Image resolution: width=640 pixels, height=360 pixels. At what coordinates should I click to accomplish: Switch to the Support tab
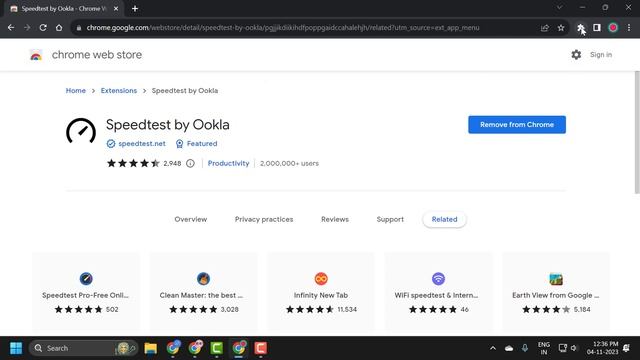point(390,219)
